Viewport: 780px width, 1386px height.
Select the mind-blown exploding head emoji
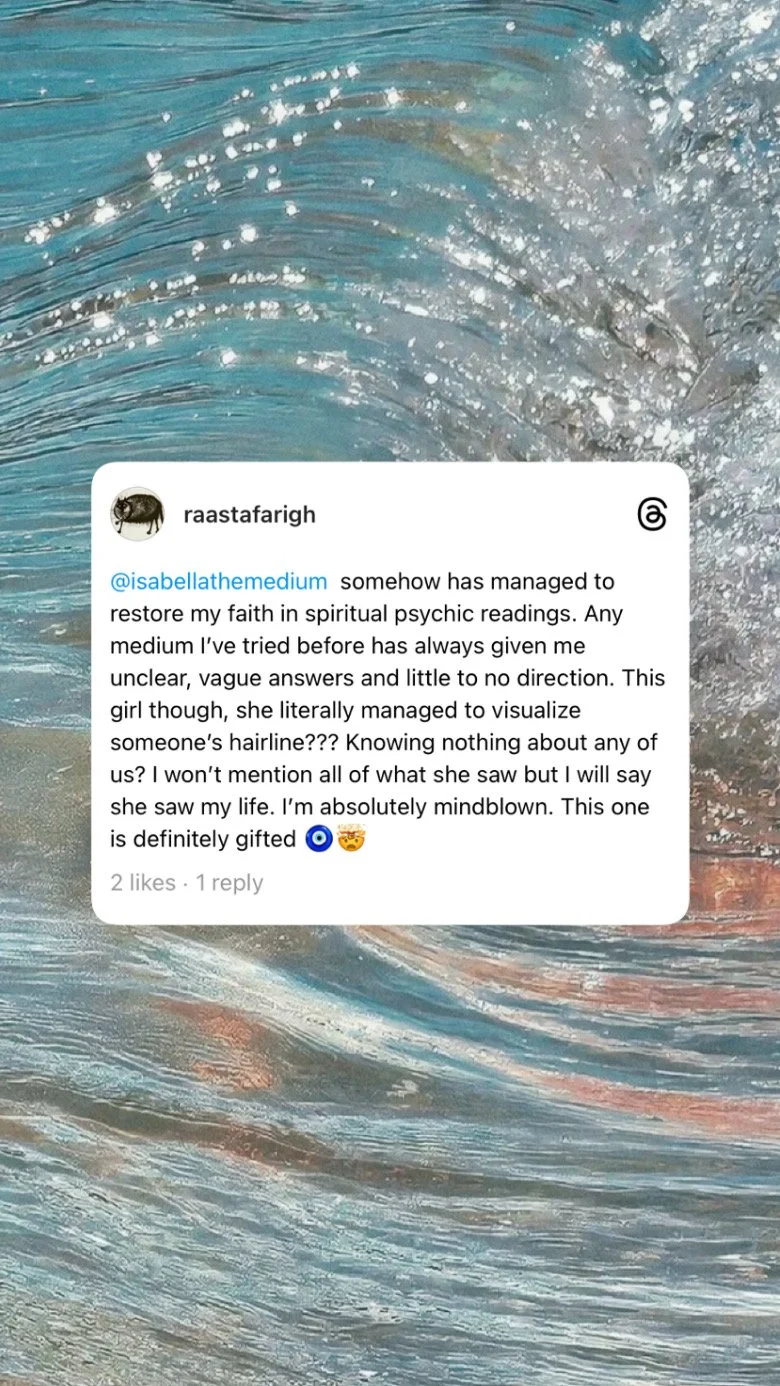(x=351, y=839)
